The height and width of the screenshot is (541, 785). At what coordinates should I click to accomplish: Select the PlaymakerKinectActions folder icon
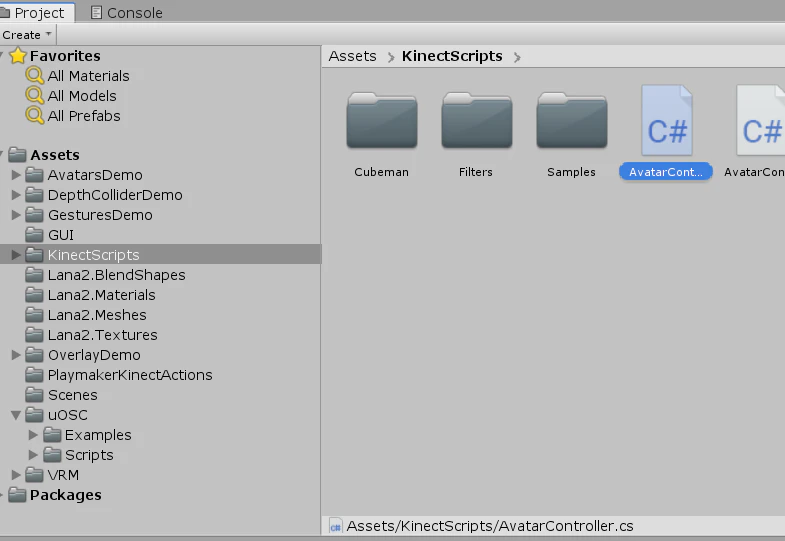(x=34, y=375)
